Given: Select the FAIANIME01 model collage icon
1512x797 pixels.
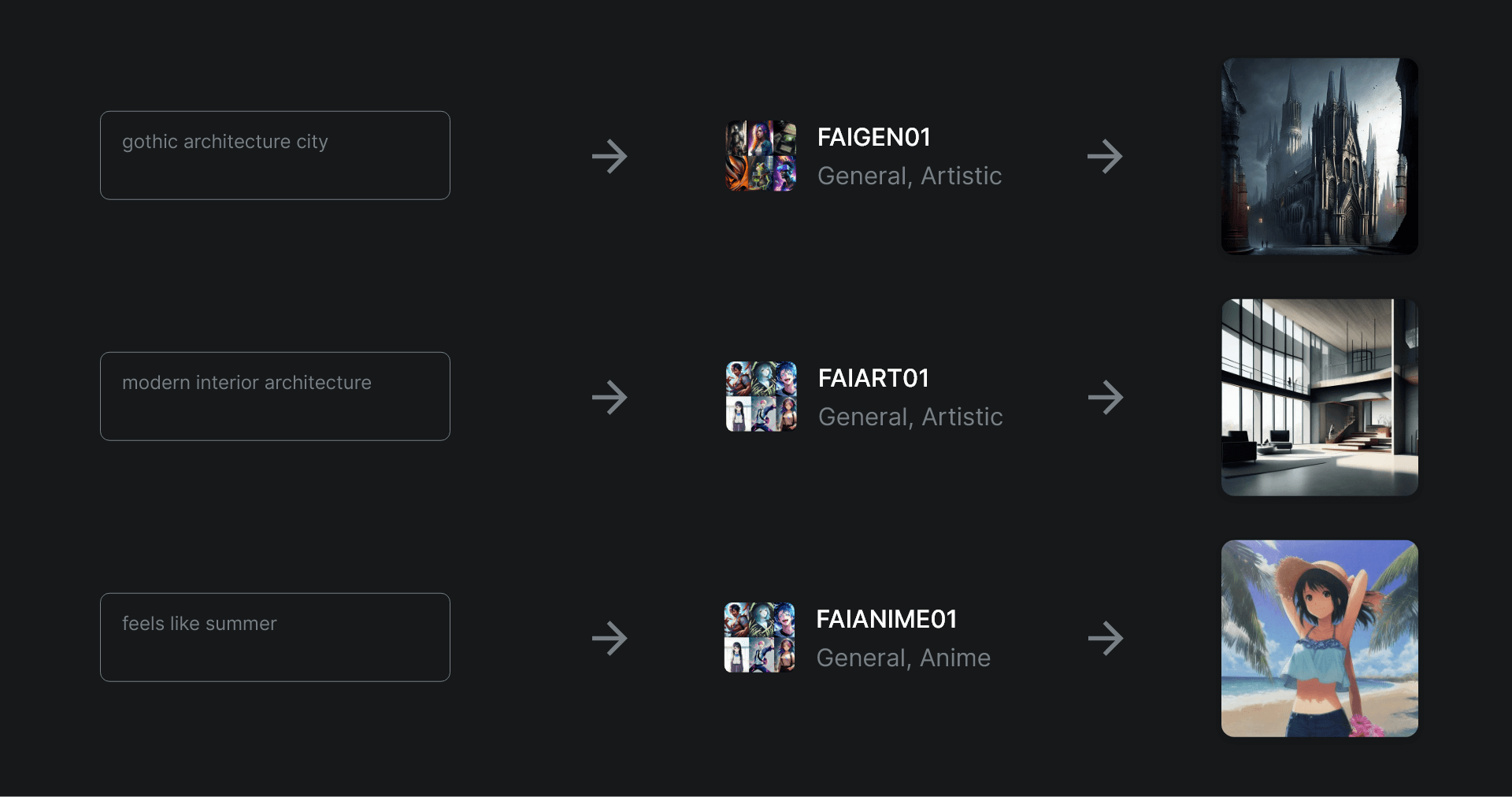Looking at the screenshot, I should pyautogui.click(x=759, y=638).
